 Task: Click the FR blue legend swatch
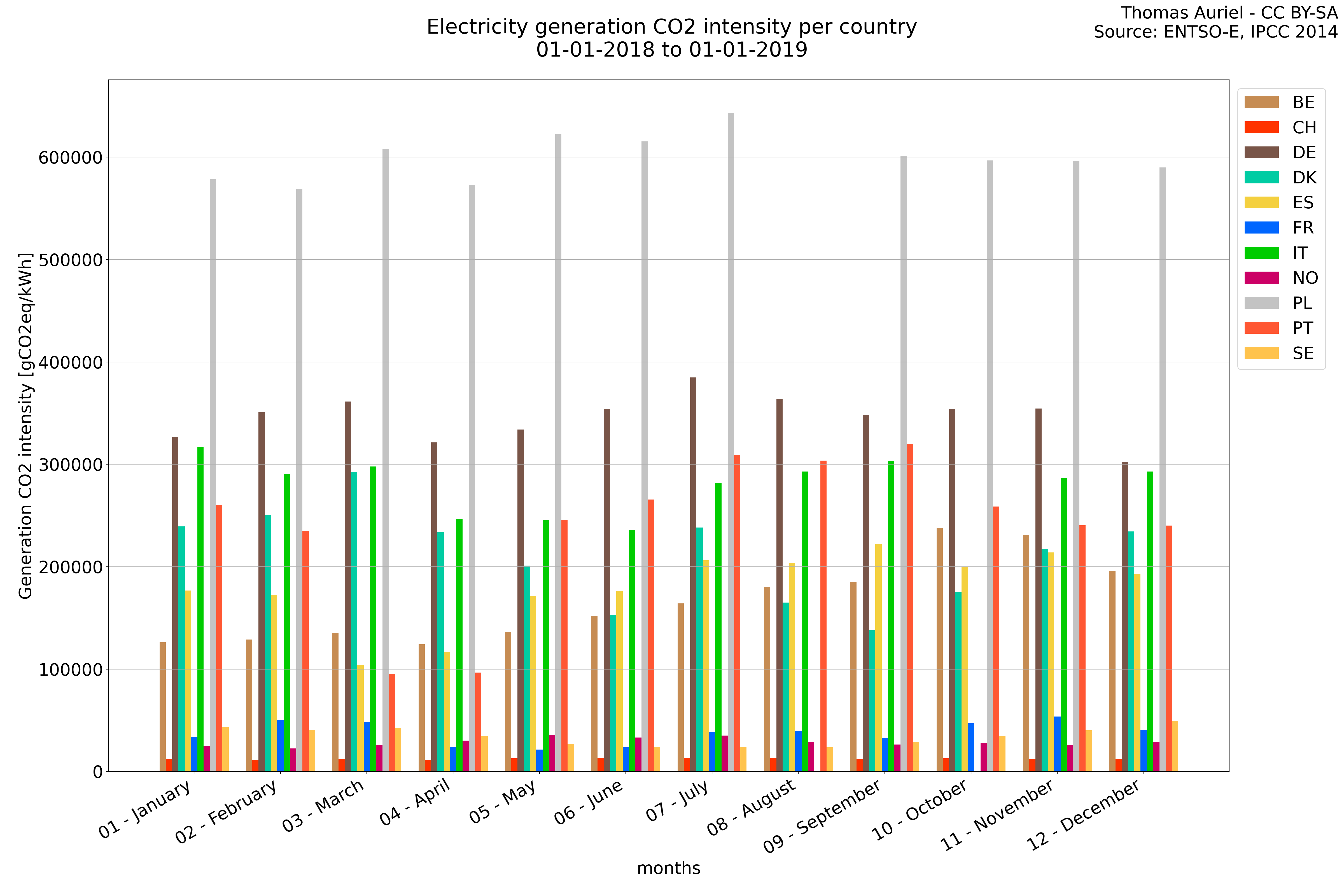tap(1261, 228)
